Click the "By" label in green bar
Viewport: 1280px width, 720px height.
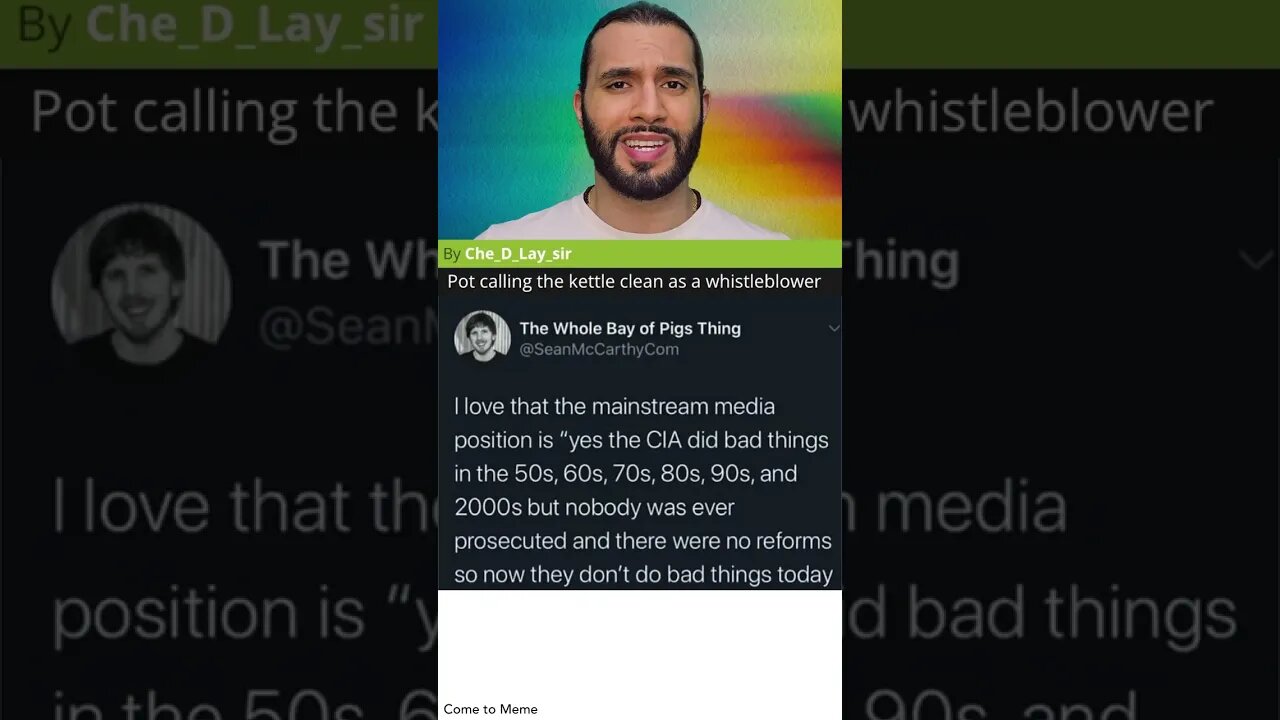point(452,254)
